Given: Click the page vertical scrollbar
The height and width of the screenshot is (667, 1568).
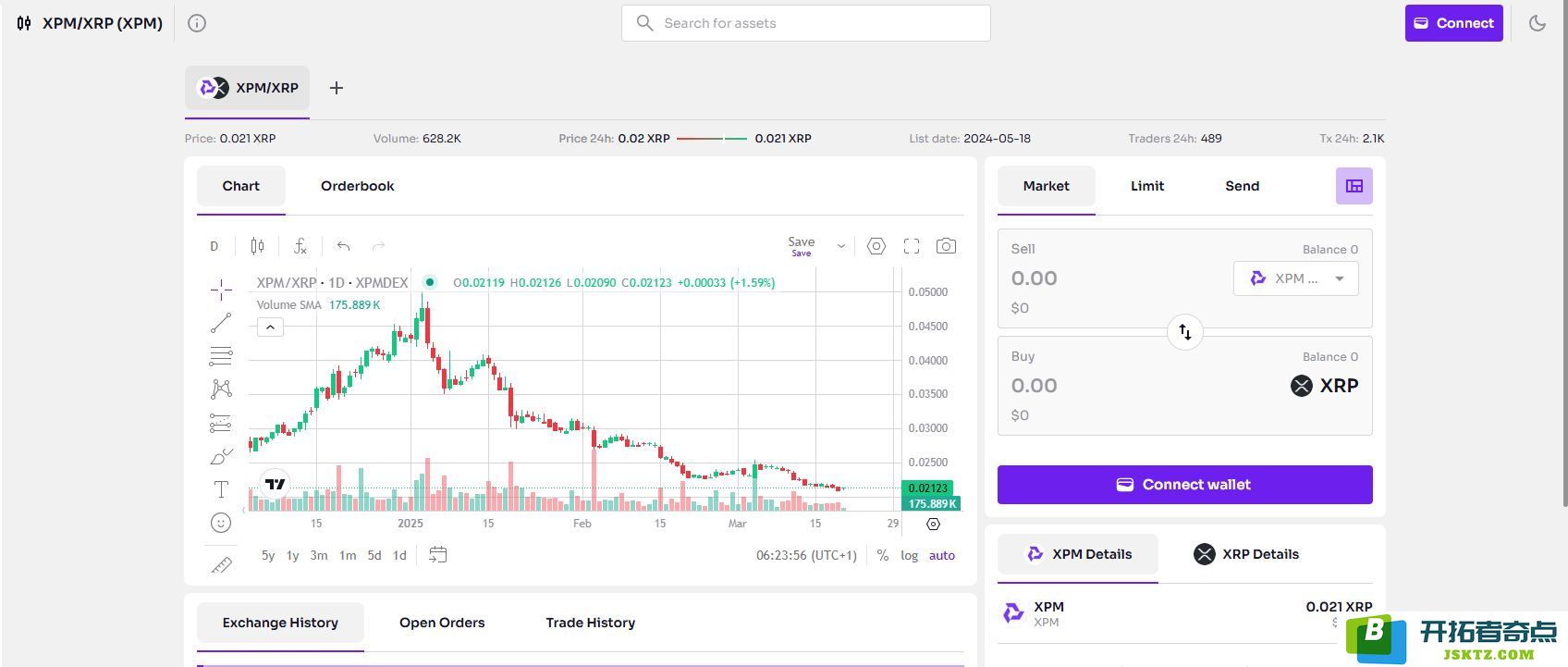Looking at the screenshot, I should tap(1563, 254).
